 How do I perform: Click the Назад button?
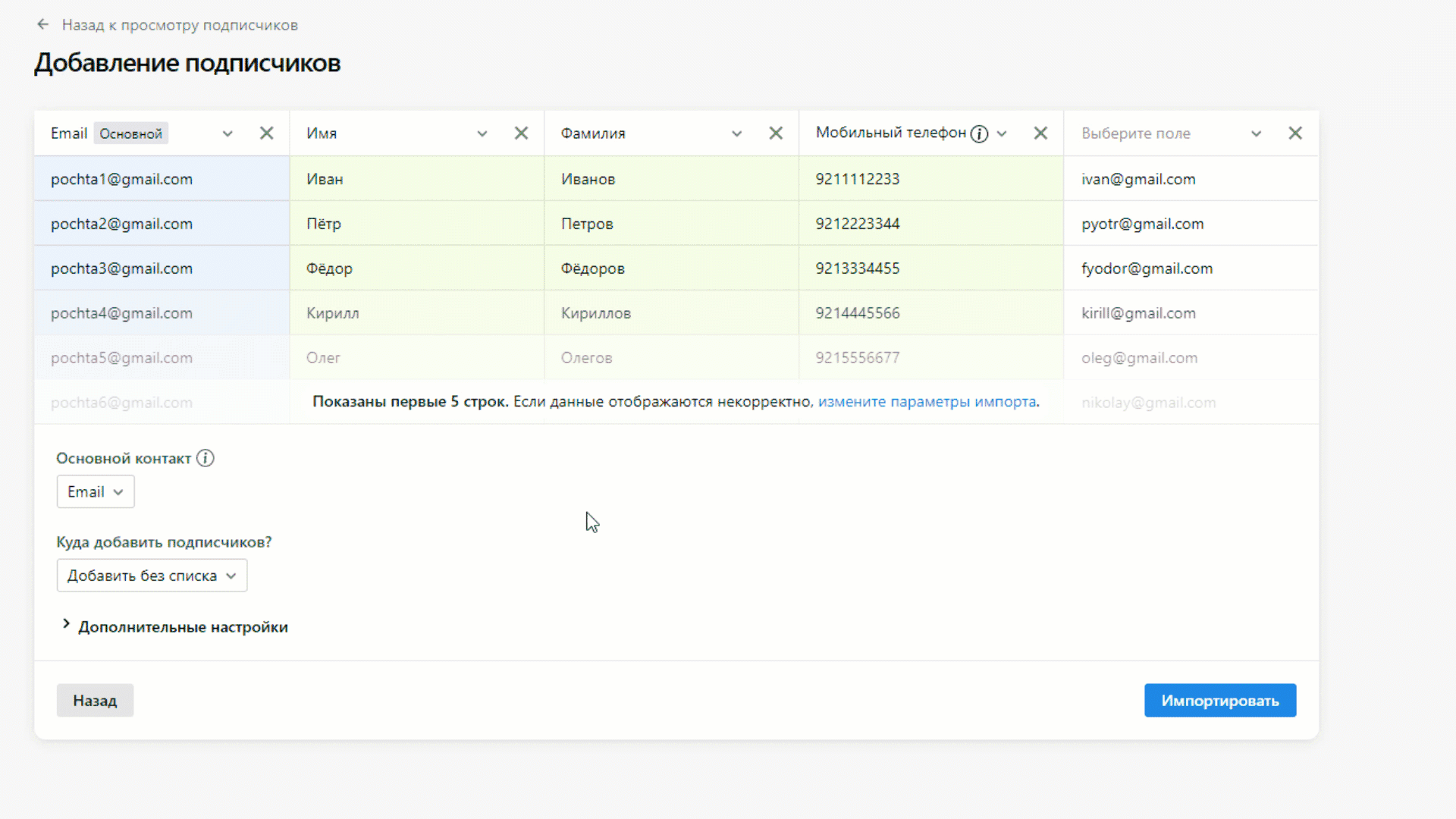click(x=95, y=700)
